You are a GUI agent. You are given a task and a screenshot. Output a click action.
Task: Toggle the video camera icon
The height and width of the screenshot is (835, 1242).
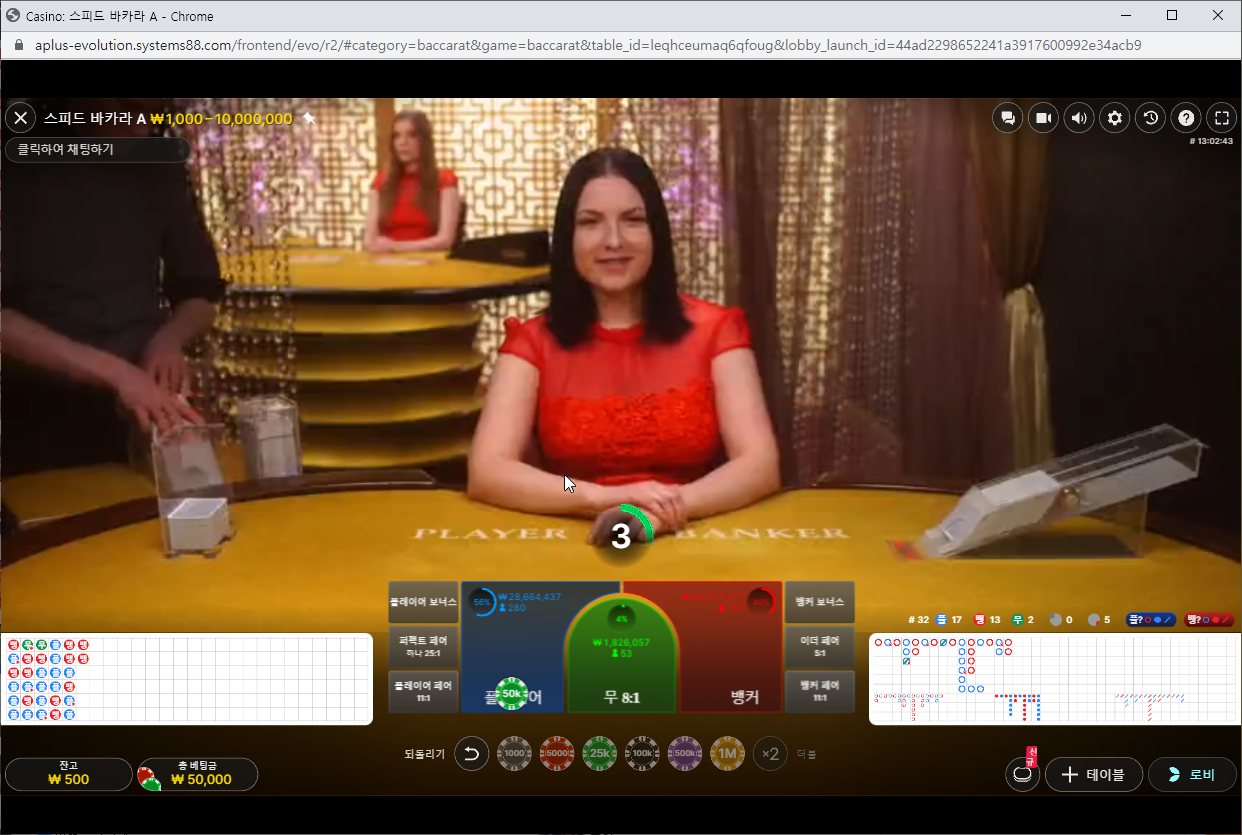[1043, 118]
